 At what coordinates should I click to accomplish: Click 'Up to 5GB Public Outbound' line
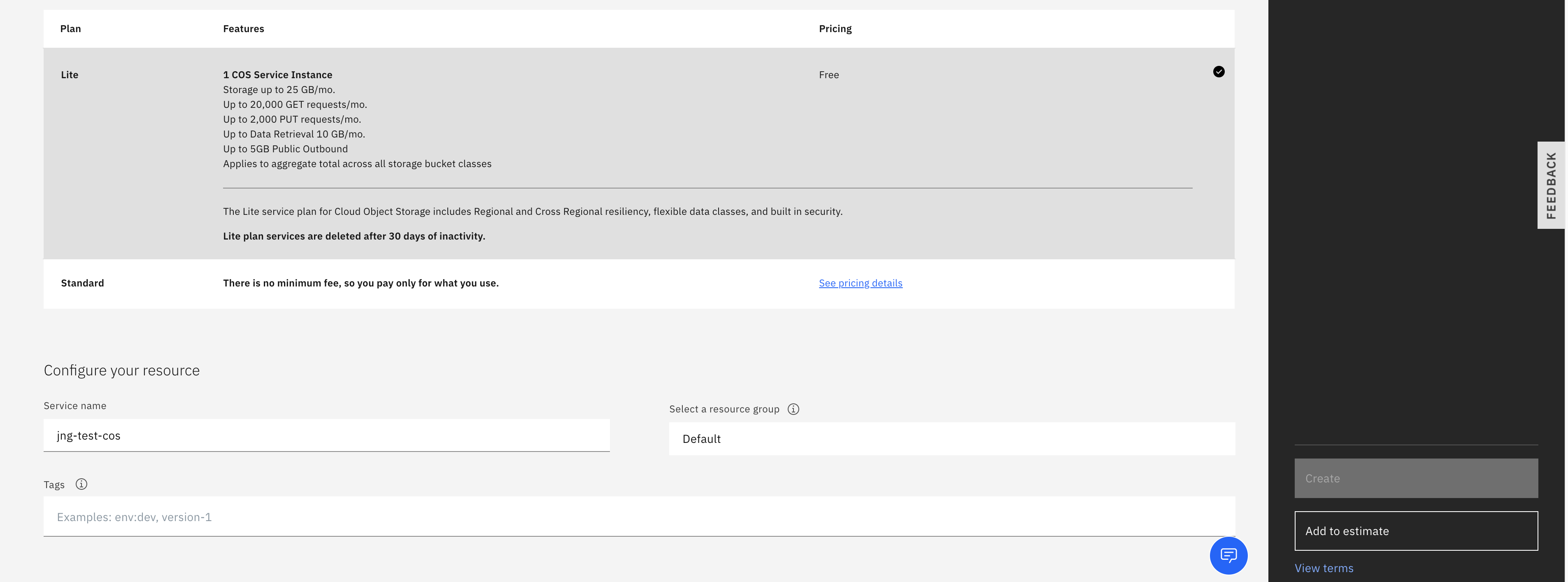[286, 149]
